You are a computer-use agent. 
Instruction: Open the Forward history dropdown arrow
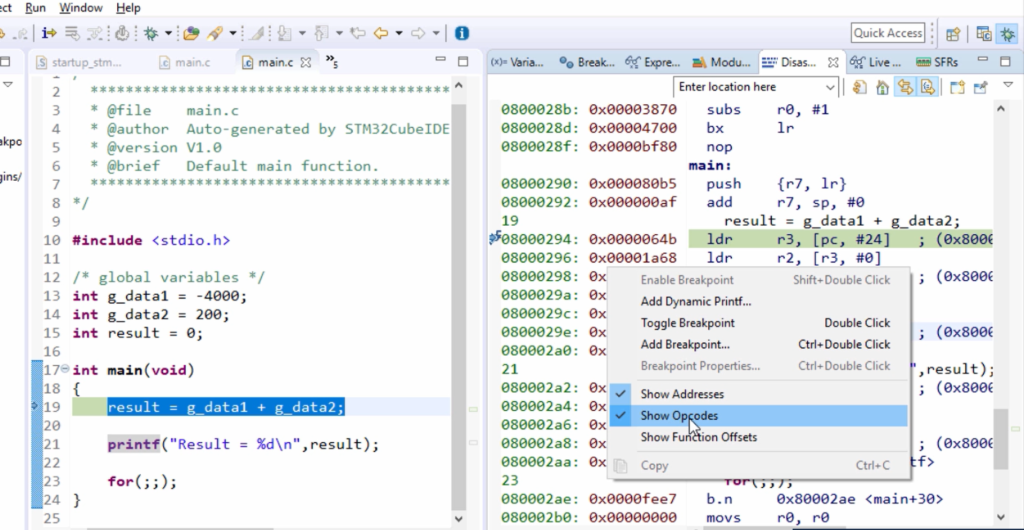tap(436, 33)
